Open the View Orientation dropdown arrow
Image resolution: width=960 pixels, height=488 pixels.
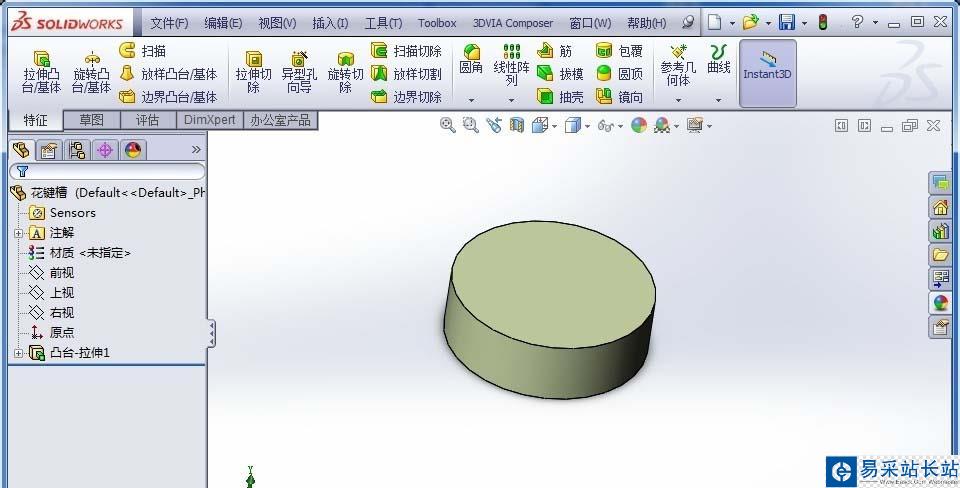tap(555, 126)
